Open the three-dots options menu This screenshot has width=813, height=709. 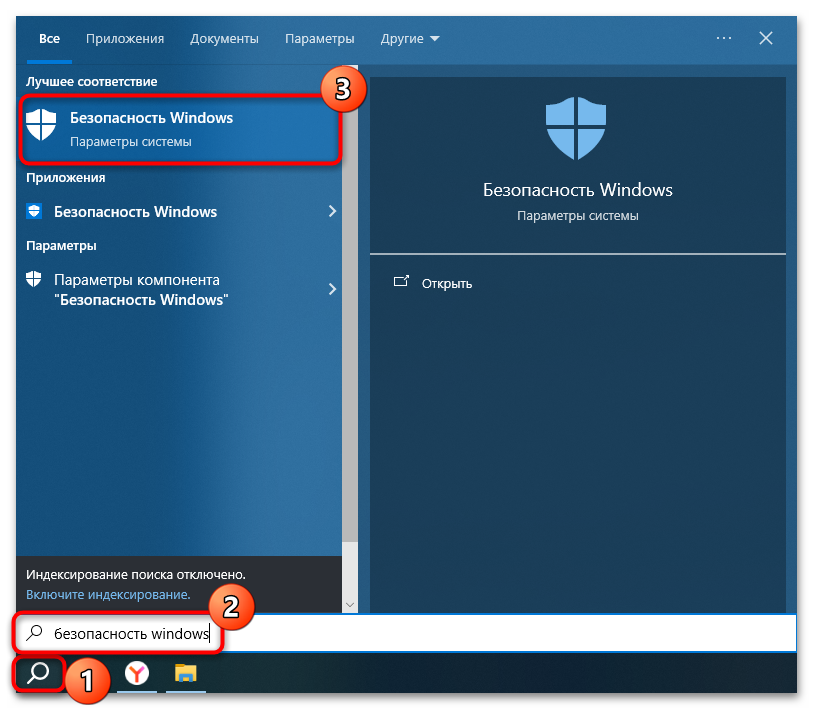(724, 38)
